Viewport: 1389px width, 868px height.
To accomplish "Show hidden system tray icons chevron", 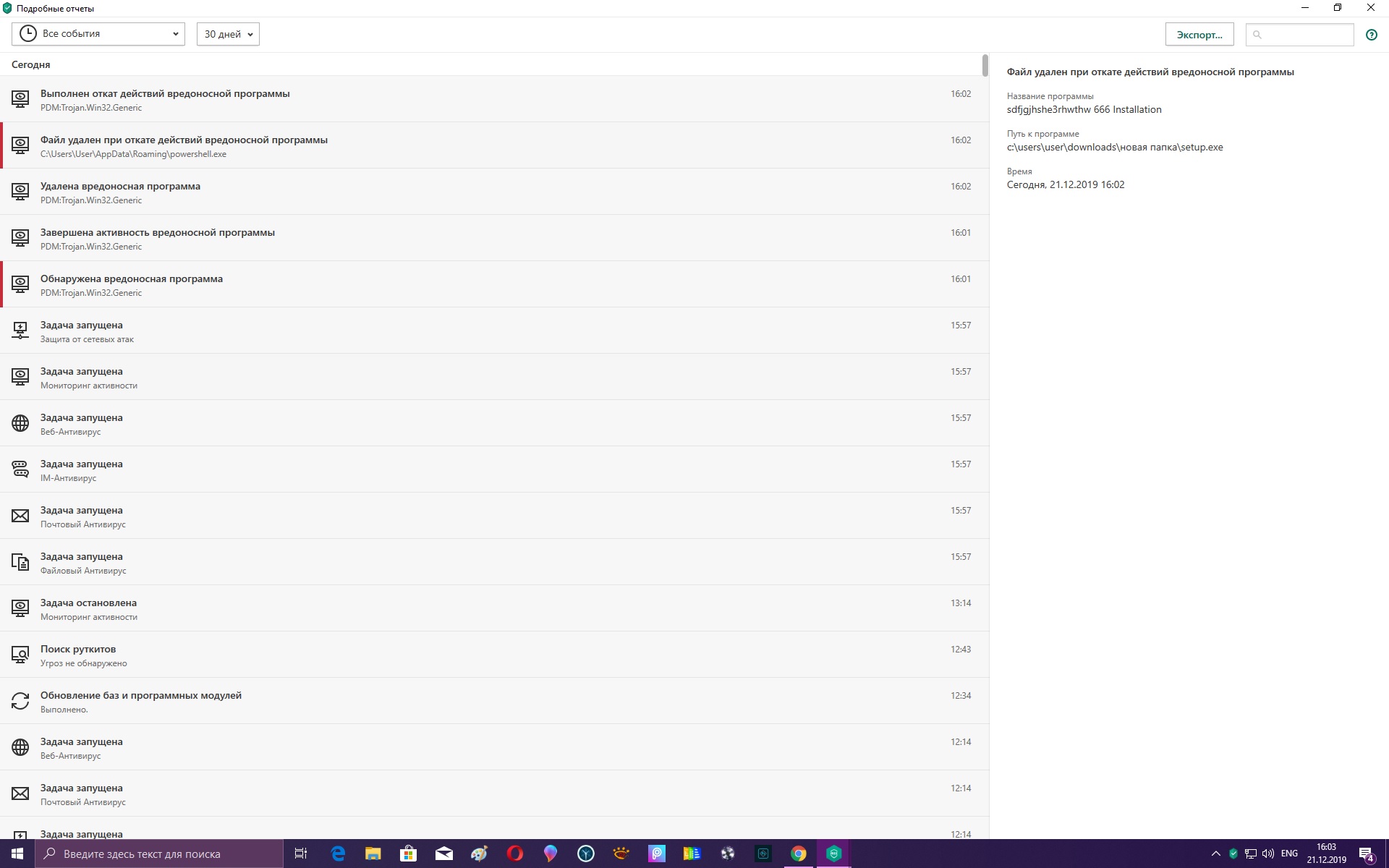I will (1215, 854).
